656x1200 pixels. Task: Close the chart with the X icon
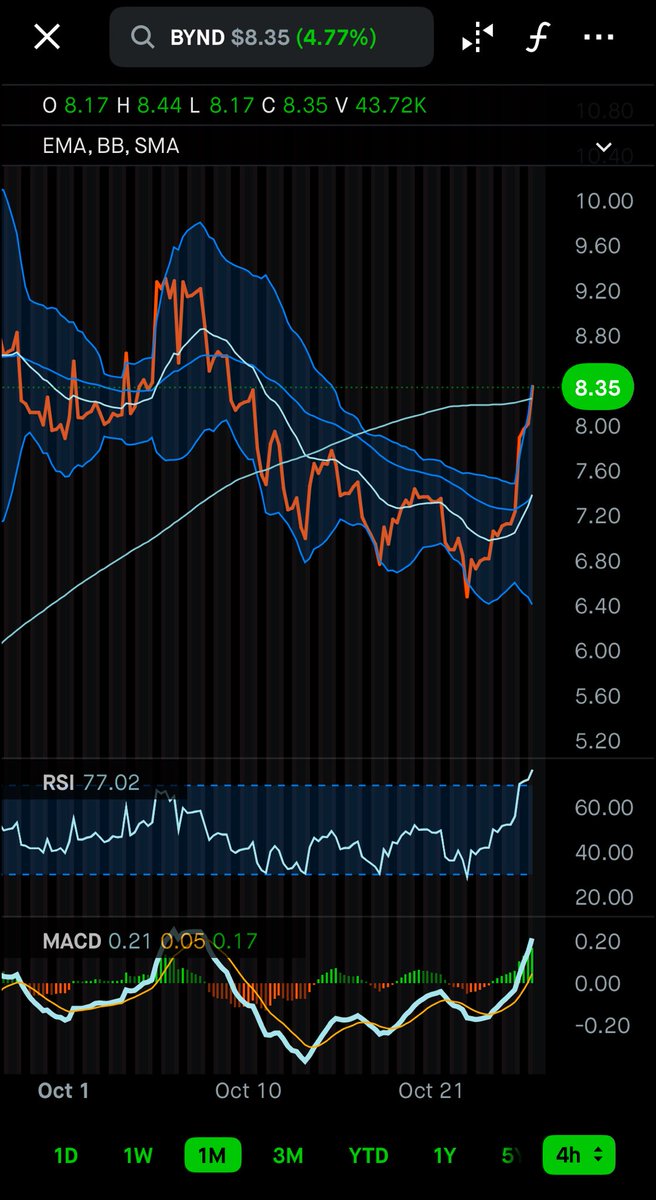47,38
